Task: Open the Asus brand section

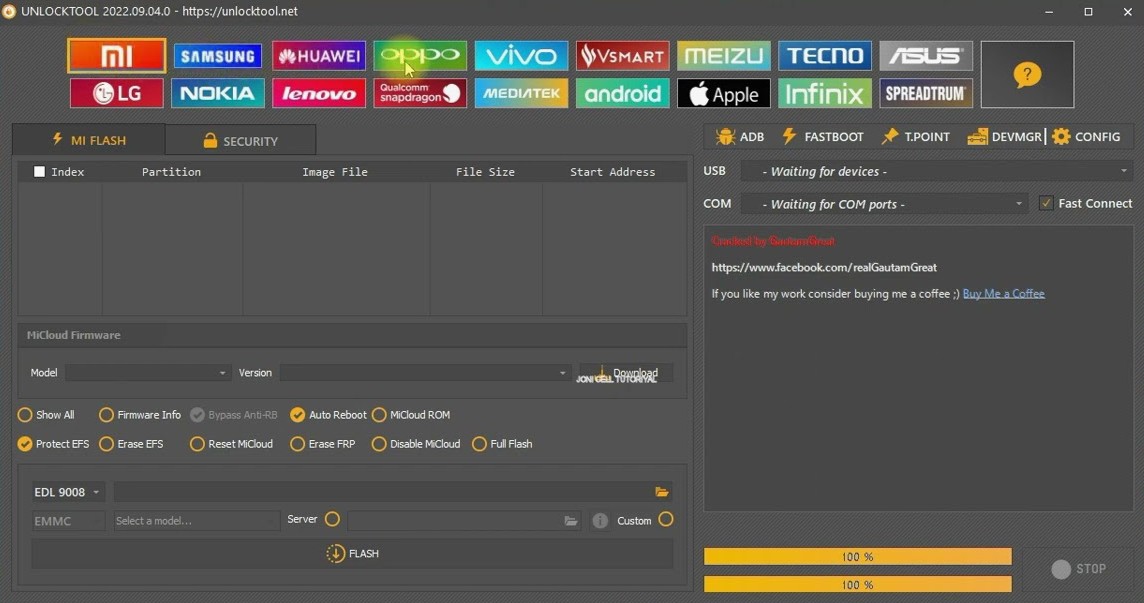Action: pyautogui.click(x=926, y=55)
